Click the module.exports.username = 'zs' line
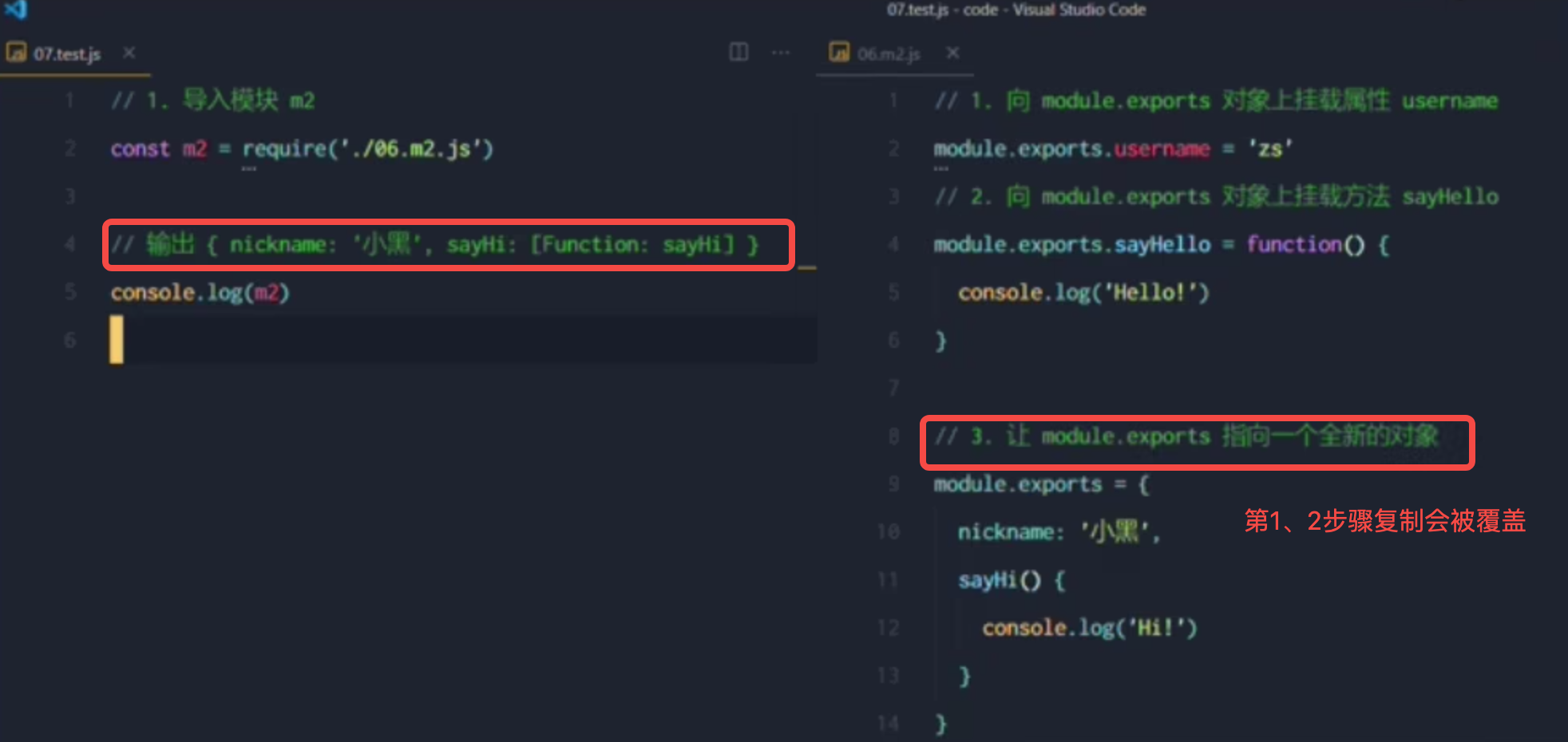This screenshot has width=1568, height=742. [1113, 149]
